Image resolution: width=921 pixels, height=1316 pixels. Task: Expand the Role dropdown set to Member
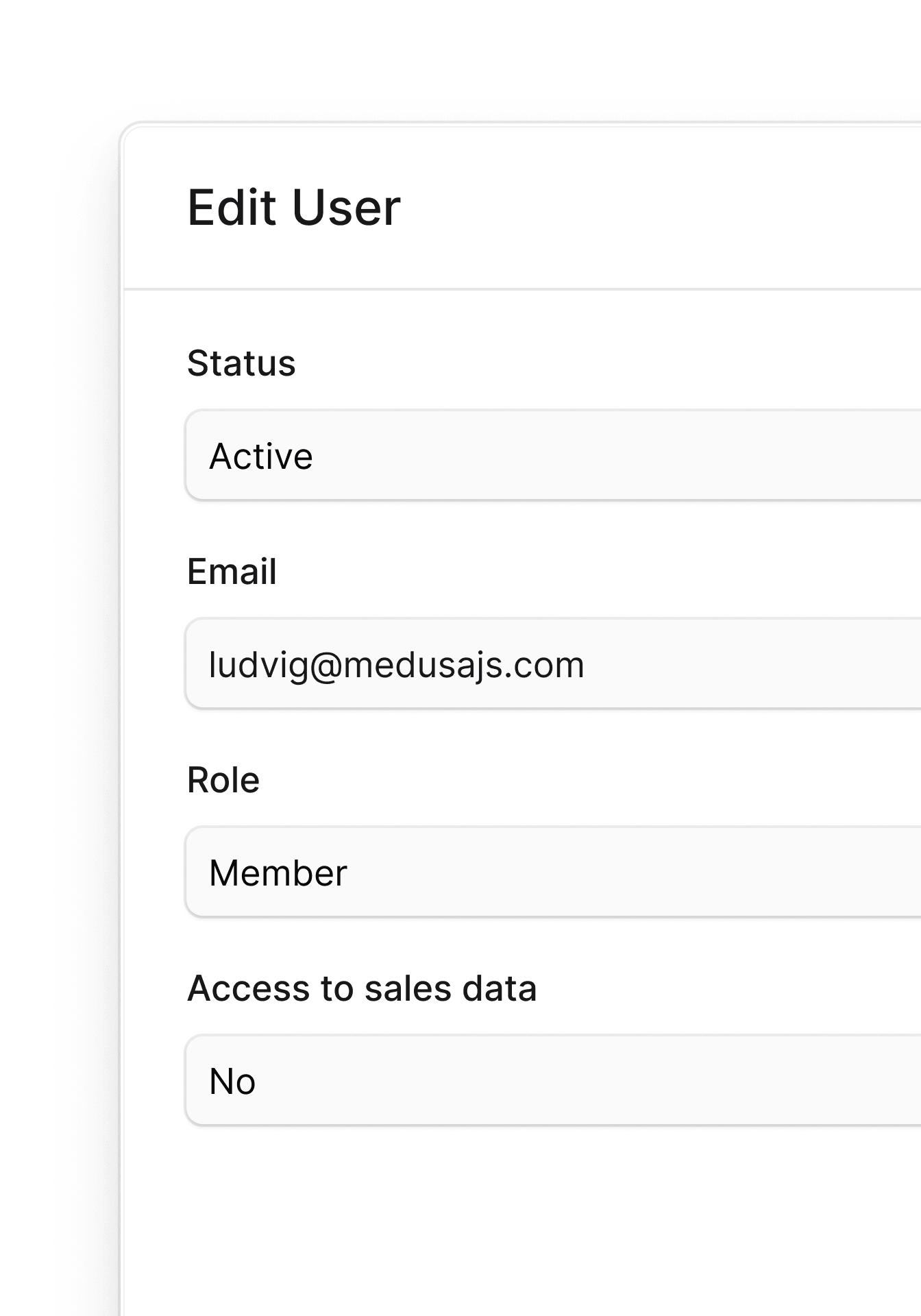point(554,873)
